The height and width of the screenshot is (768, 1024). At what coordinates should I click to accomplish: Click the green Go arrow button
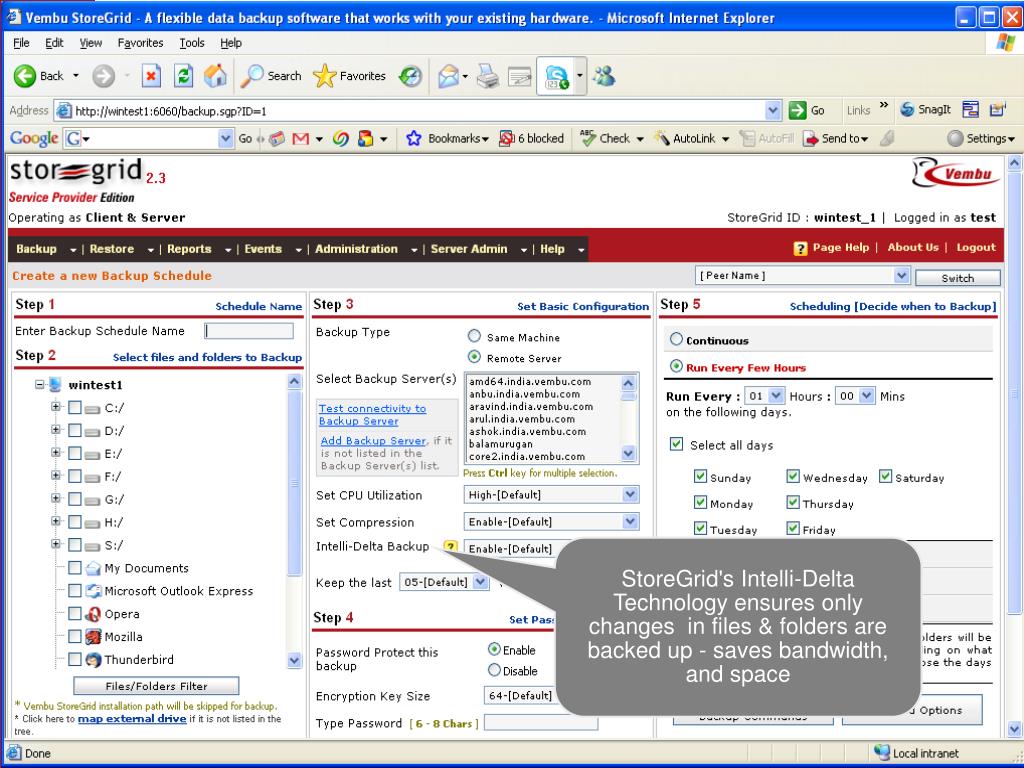pyautogui.click(x=797, y=110)
